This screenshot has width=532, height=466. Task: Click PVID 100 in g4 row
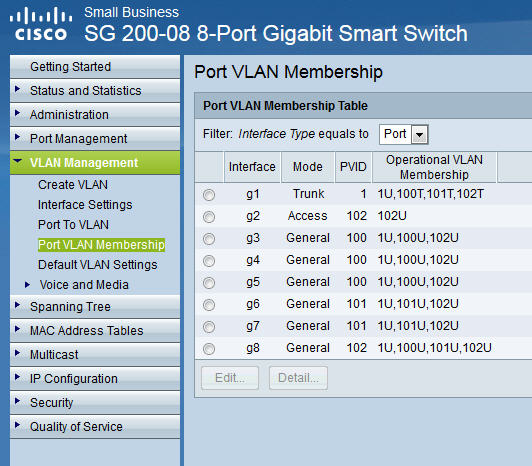357,260
